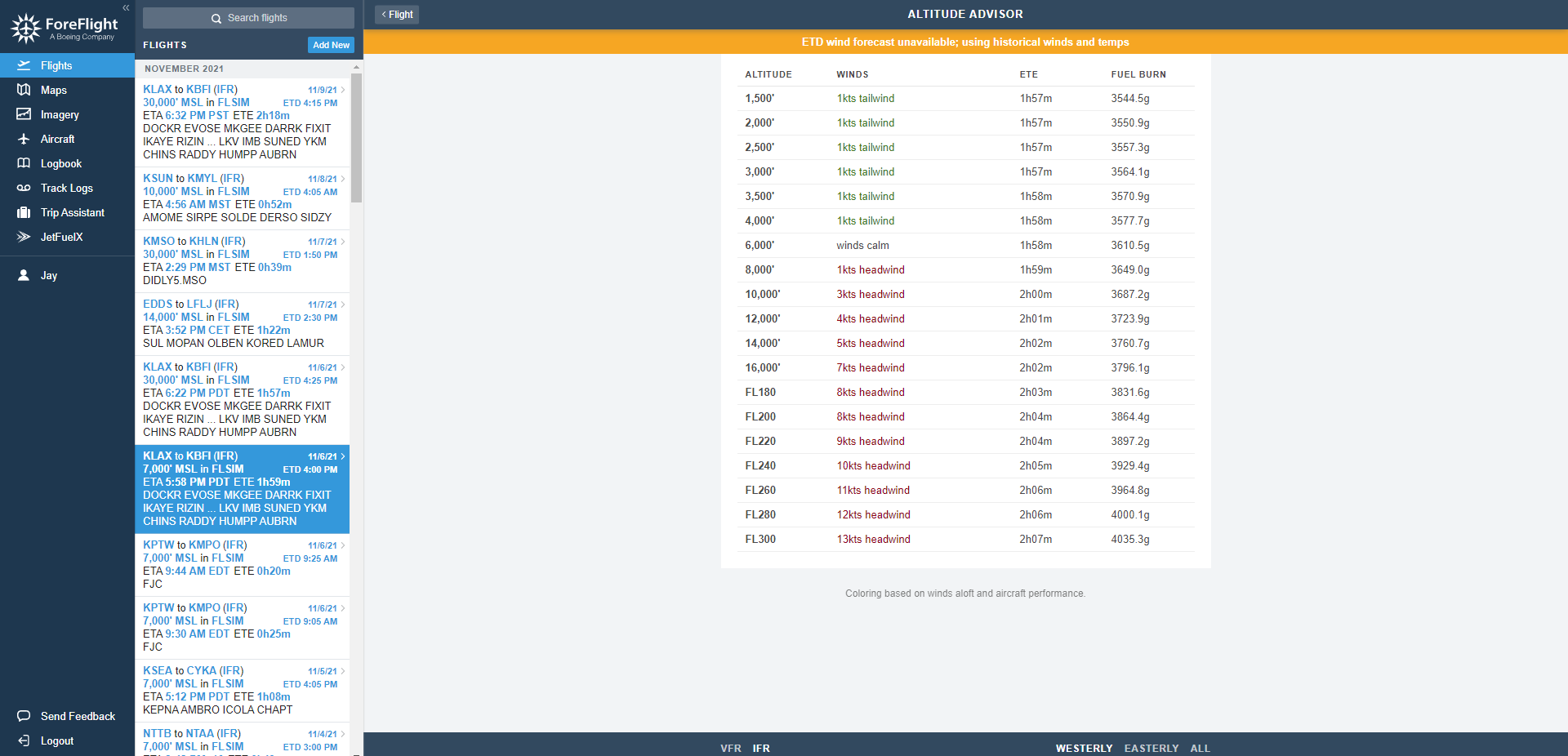The image size is (1568, 756).
Task: Select EASTERLY altitudes filter
Action: coord(1151,748)
